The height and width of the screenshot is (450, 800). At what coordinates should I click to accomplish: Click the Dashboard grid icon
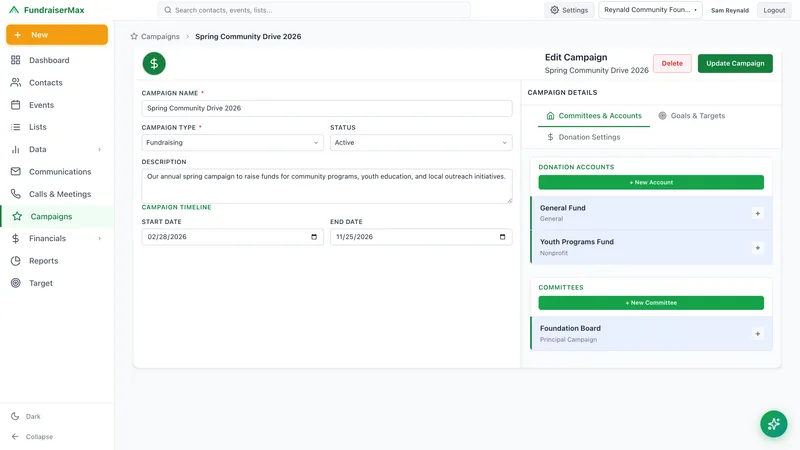click(x=16, y=60)
